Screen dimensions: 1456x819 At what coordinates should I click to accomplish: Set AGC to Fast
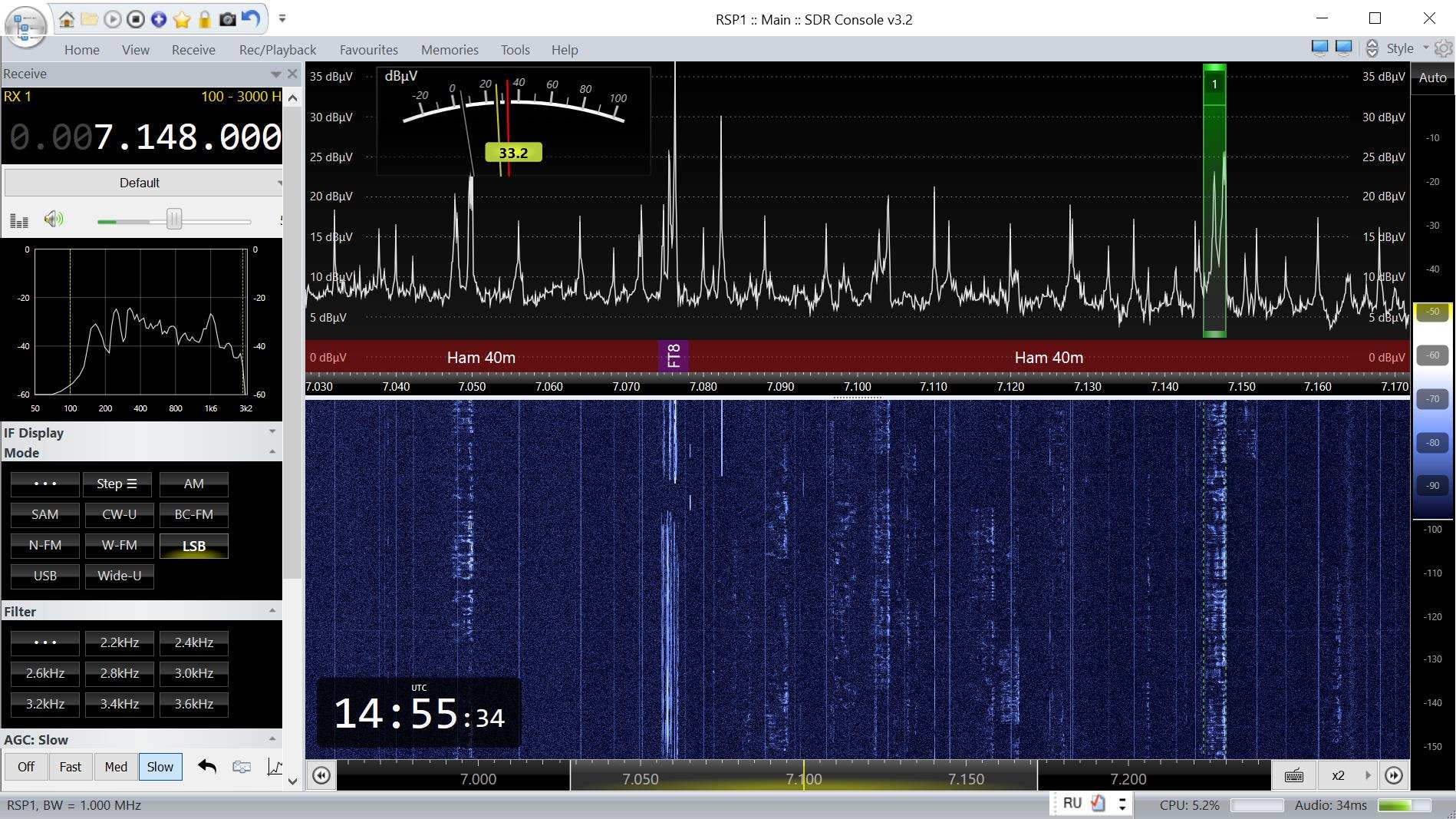tap(71, 766)
